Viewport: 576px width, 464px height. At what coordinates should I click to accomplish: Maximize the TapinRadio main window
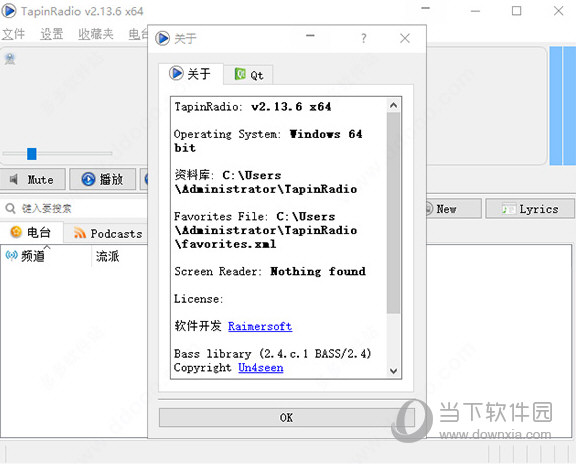pos(516,11)
